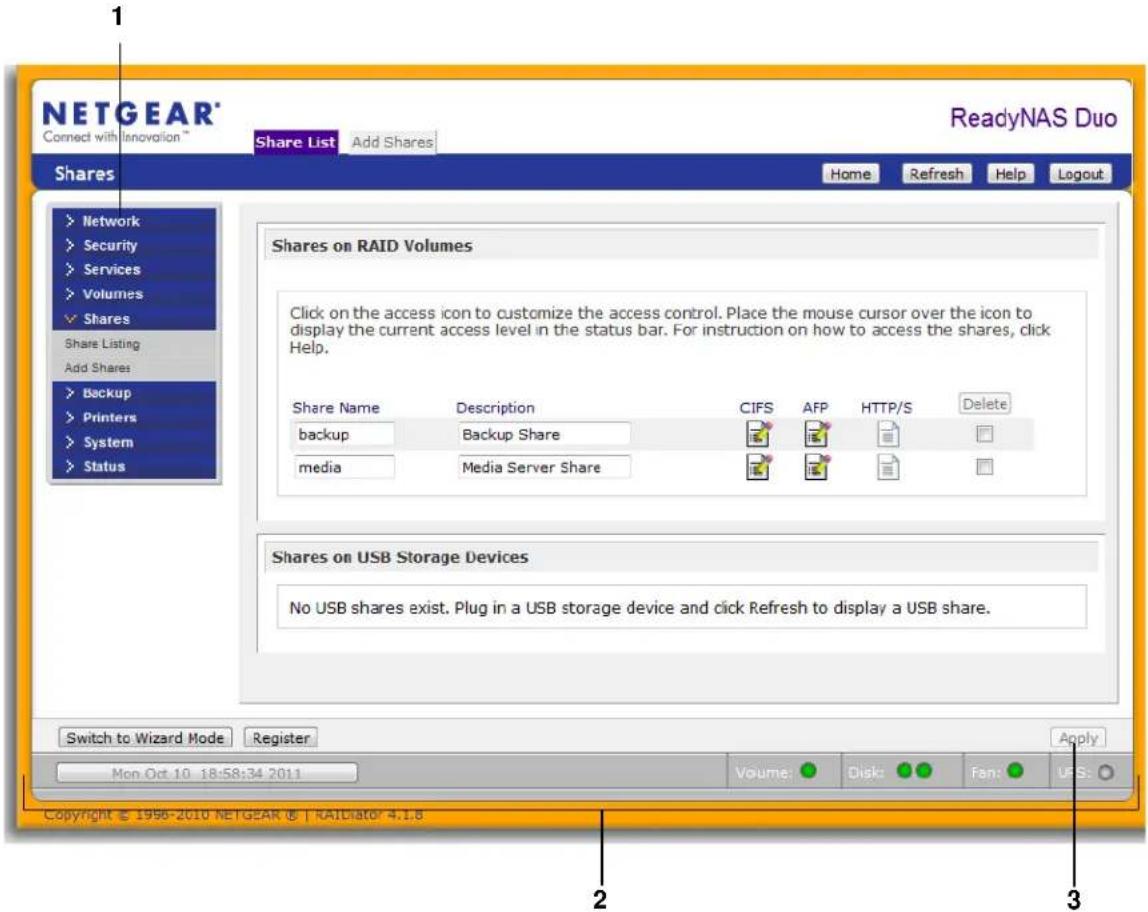Expand the Backup menu section
Image resolution: width=1148 pixels, height=912 pixels.
pyautogui.click(x=134, y=393)
